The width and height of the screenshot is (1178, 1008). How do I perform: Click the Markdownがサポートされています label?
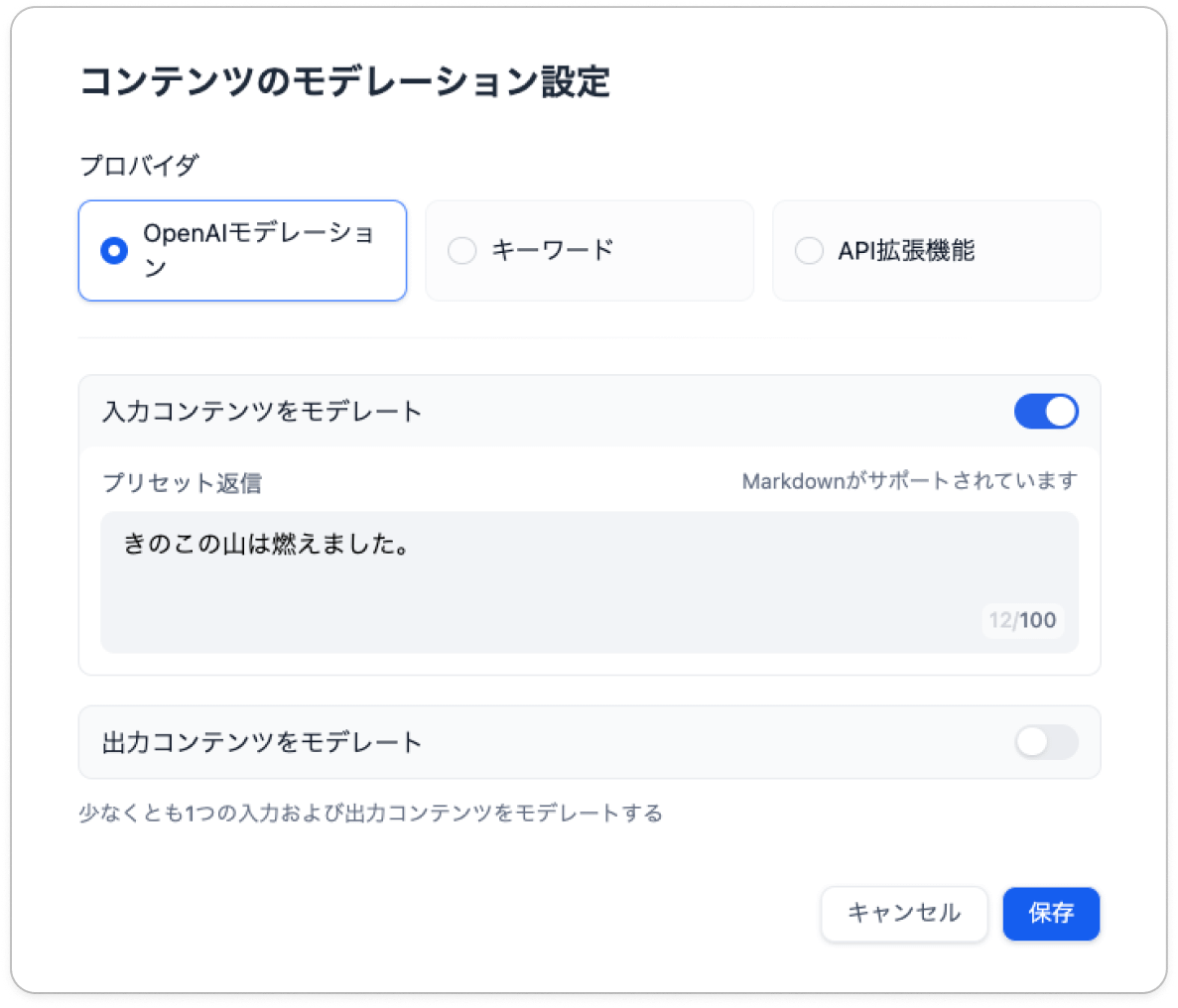pos(909,479)
